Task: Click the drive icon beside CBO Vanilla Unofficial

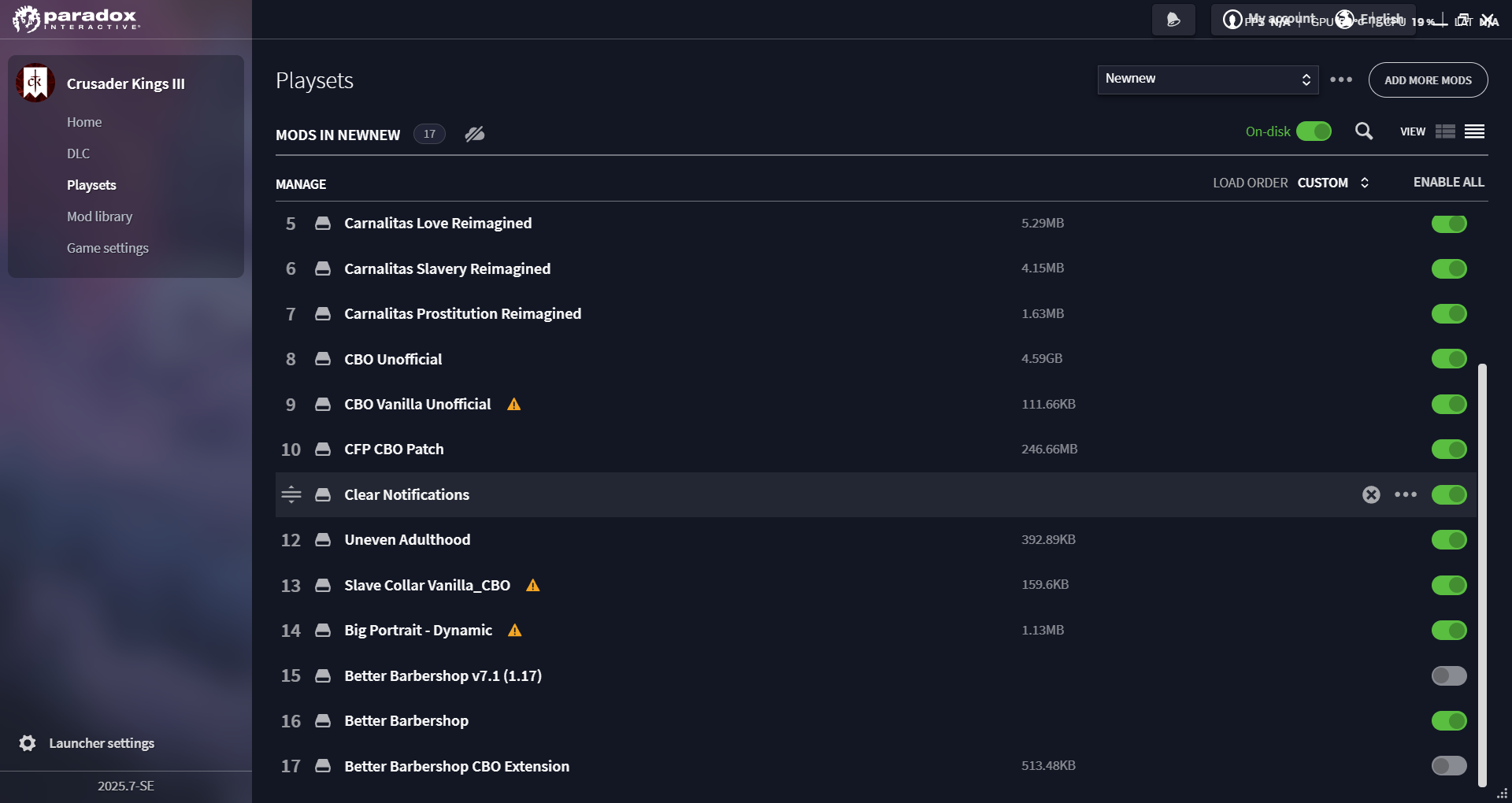Action: (x=323, y=405)
